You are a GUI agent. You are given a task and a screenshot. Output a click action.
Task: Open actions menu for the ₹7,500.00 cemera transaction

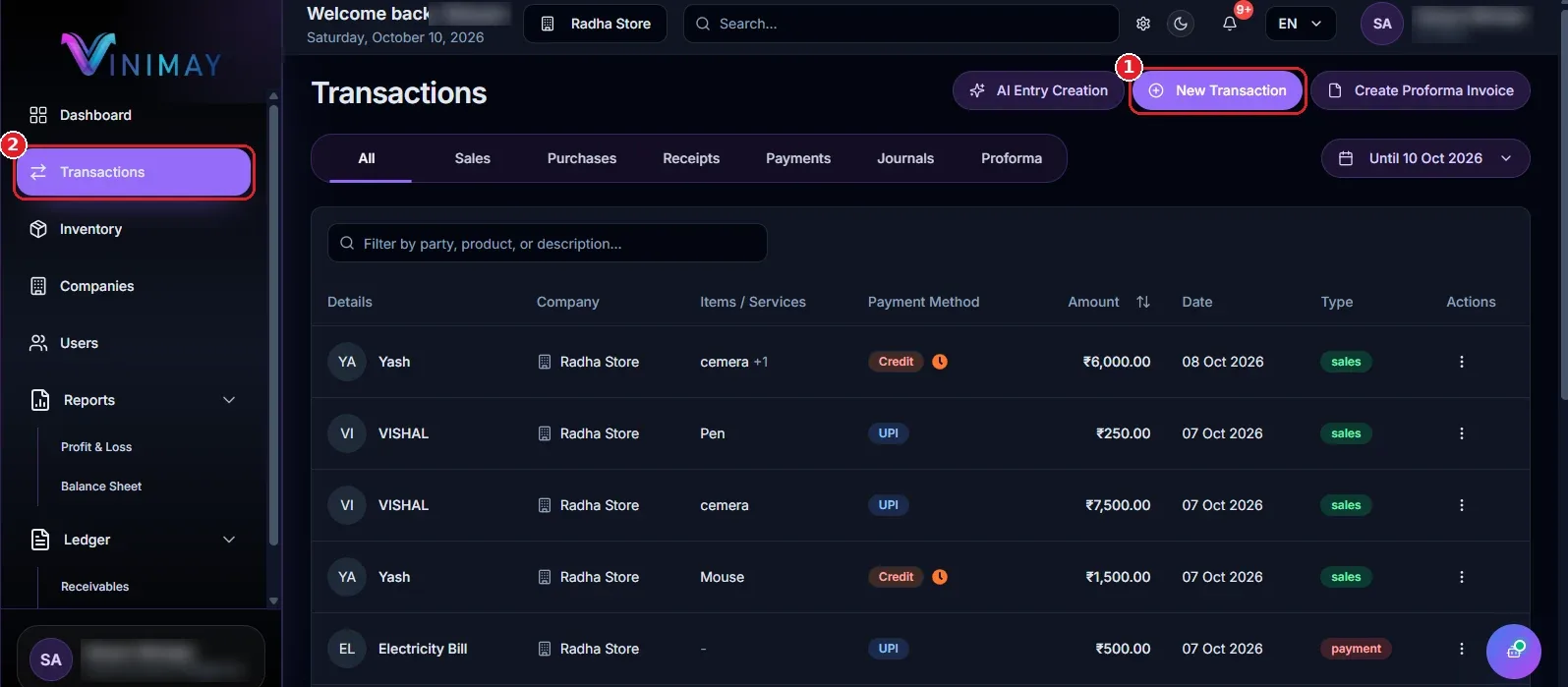pos(1462,505)
